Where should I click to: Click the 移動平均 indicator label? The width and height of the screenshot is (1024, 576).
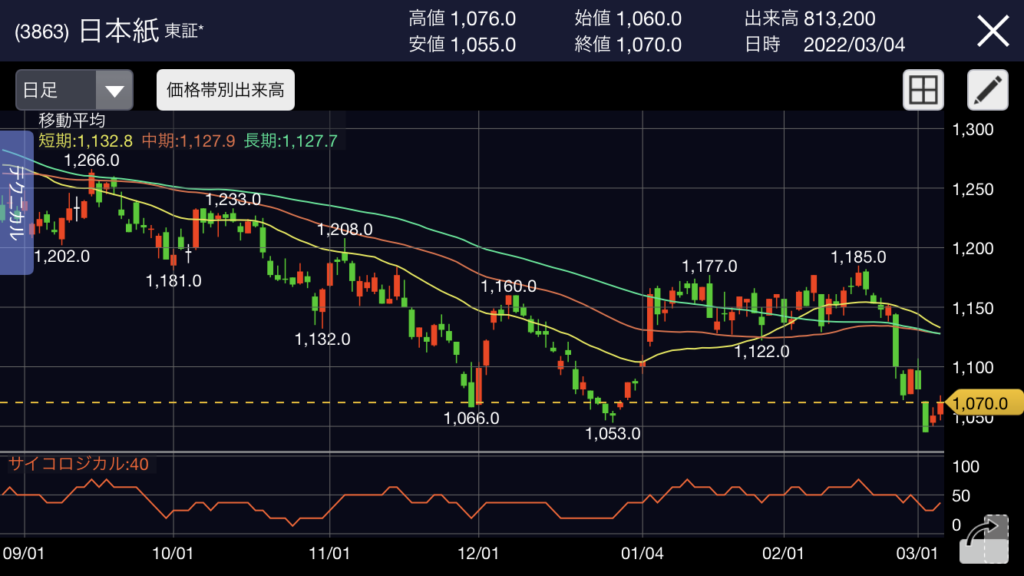click(71, 120)
